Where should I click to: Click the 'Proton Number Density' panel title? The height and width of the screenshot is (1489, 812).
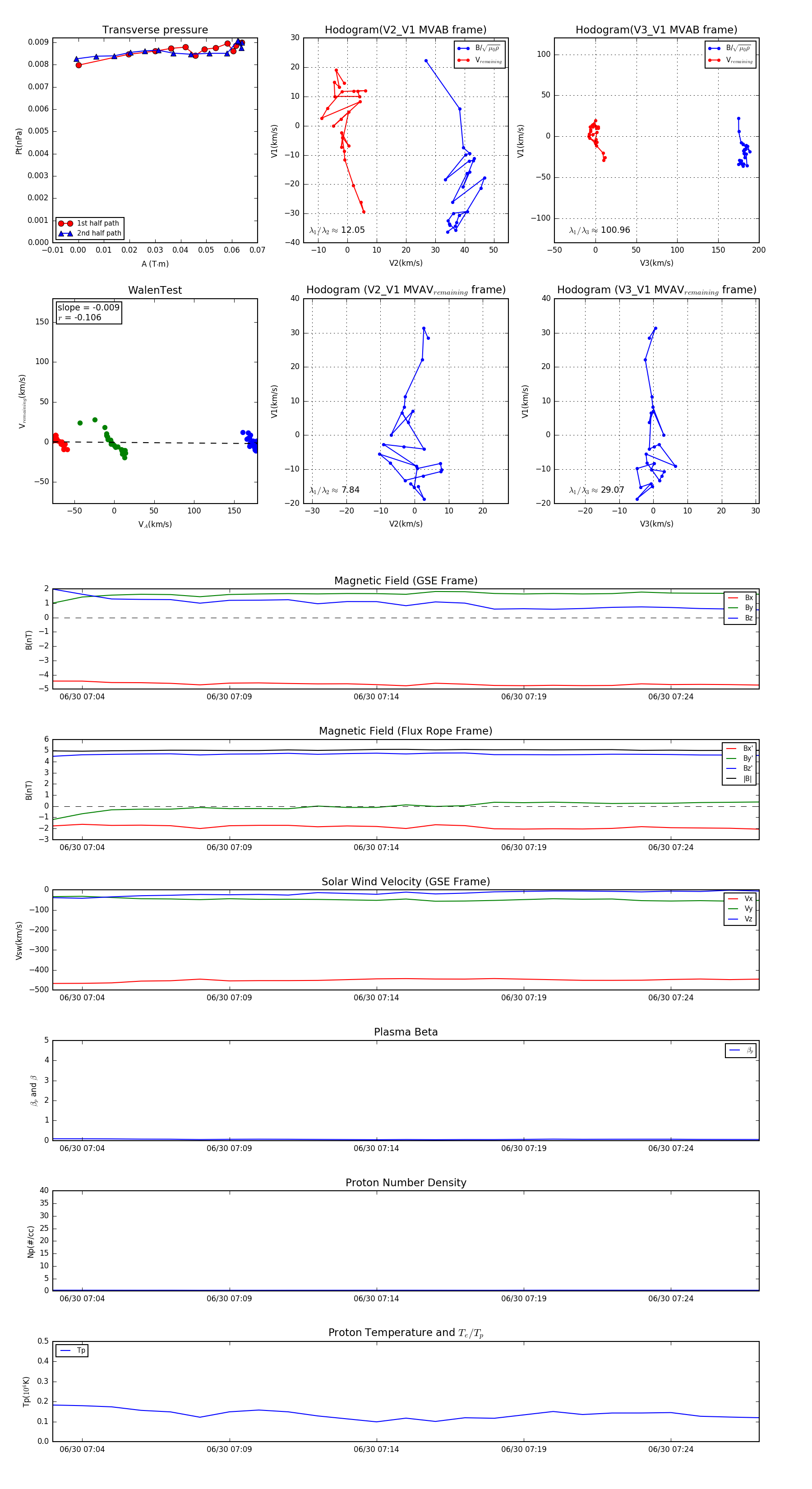pyautogui.click(x=406, y=1183)
